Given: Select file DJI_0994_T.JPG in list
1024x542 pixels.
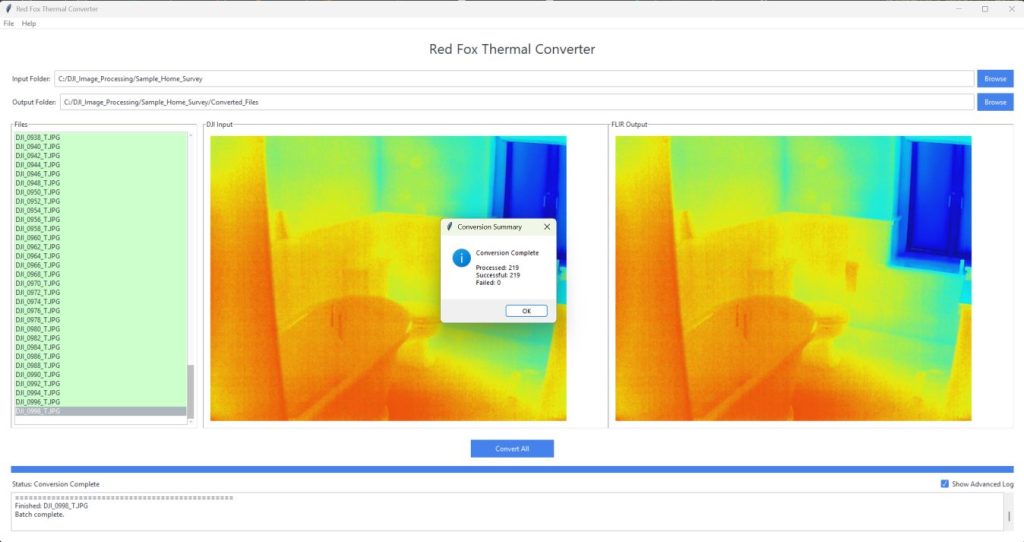Looking at the screenshot, I should click(100, 393).
